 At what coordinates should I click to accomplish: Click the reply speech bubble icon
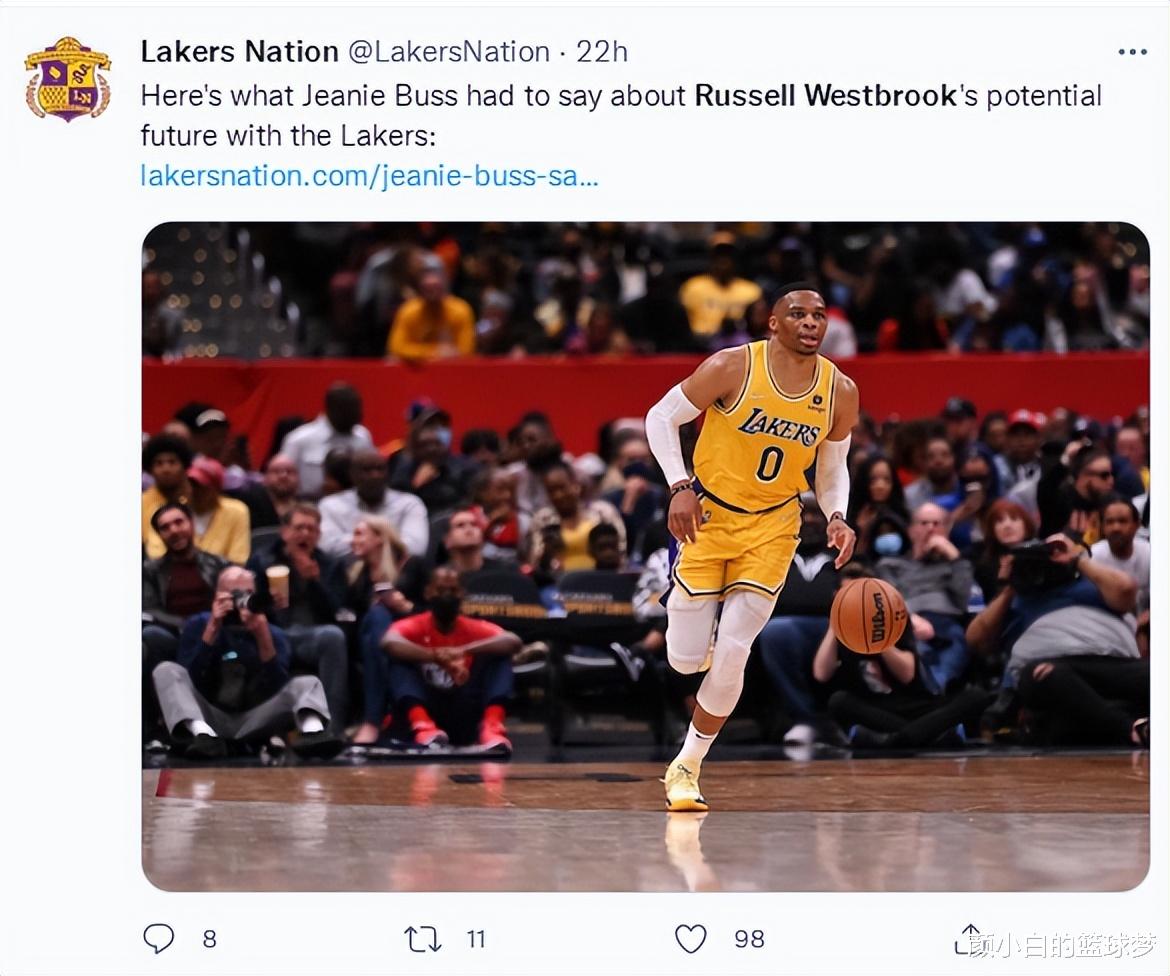(x=158, y=939)
